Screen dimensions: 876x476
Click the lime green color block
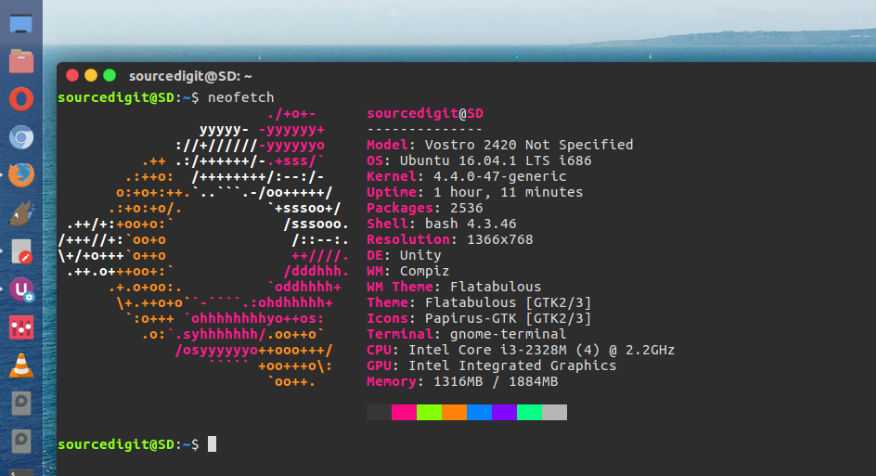(x=429, y=412)
